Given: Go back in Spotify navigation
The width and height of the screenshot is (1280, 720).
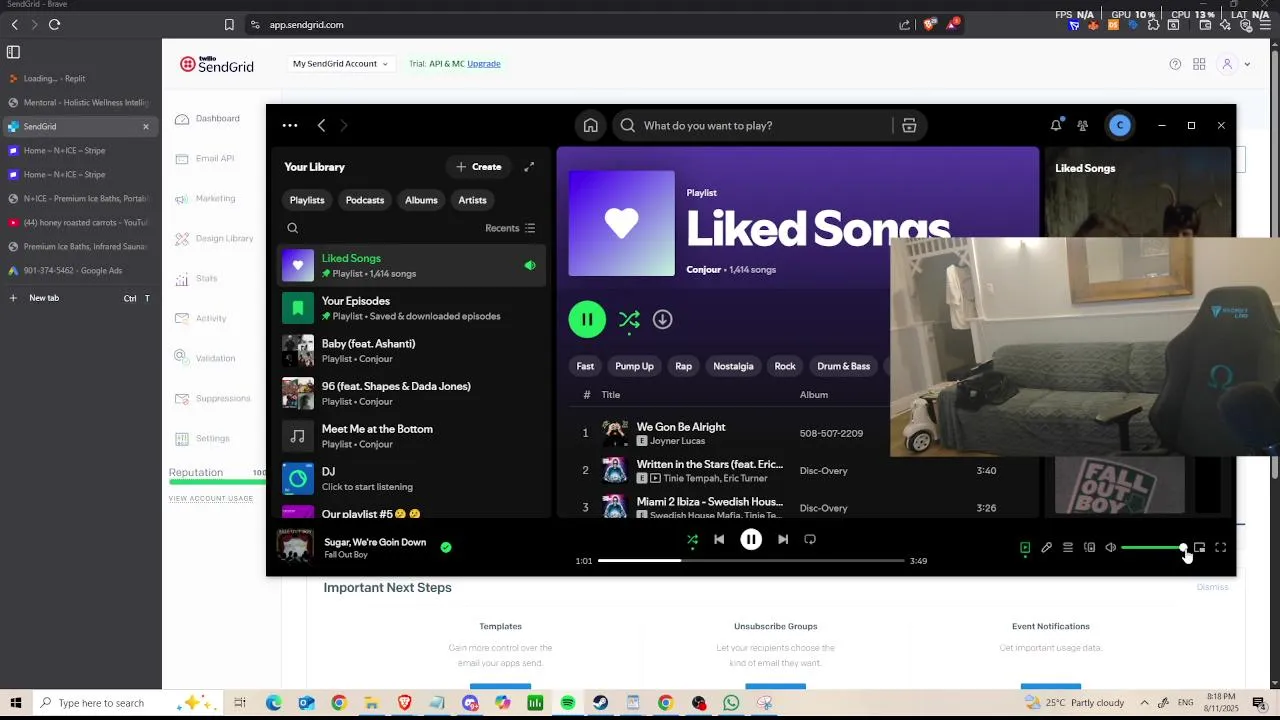Looking at the screenshot, I should [321, 126].
